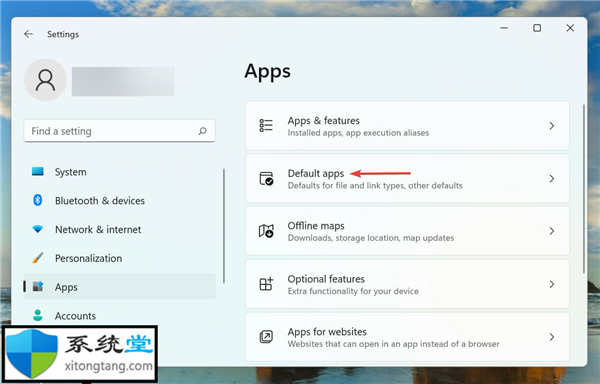Expand the Optional features chevron
The width and height of the screenshot is (600, 384).
point(551,284)
